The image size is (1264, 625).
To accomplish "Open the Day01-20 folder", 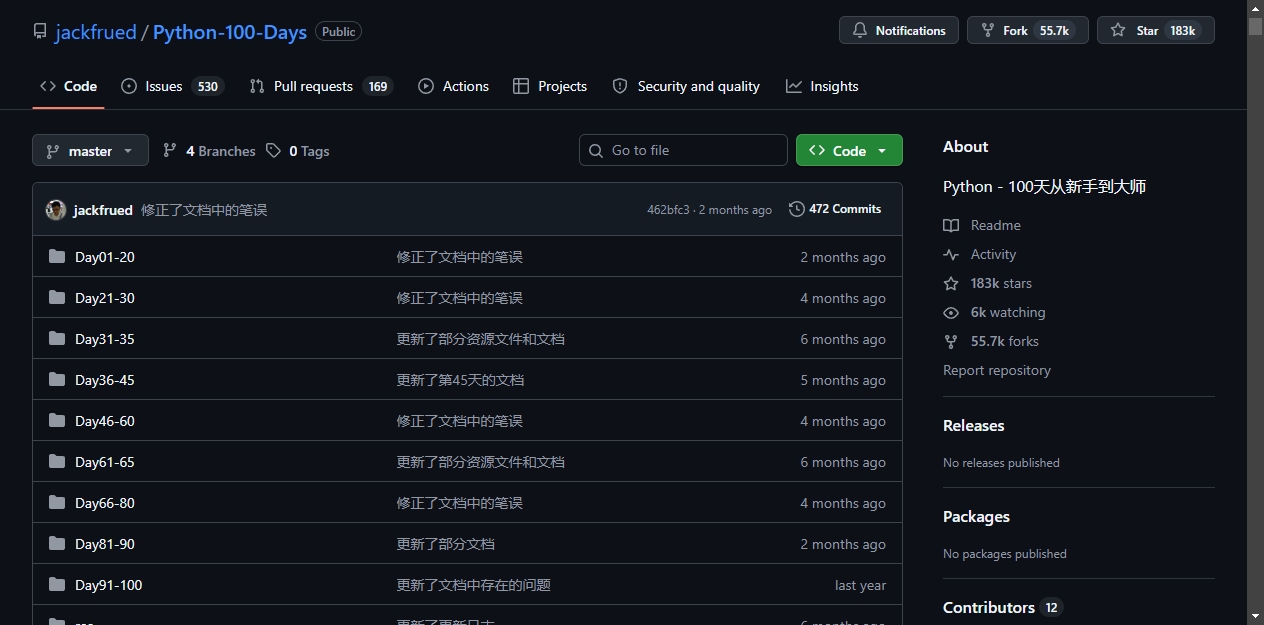I will 105,257.
